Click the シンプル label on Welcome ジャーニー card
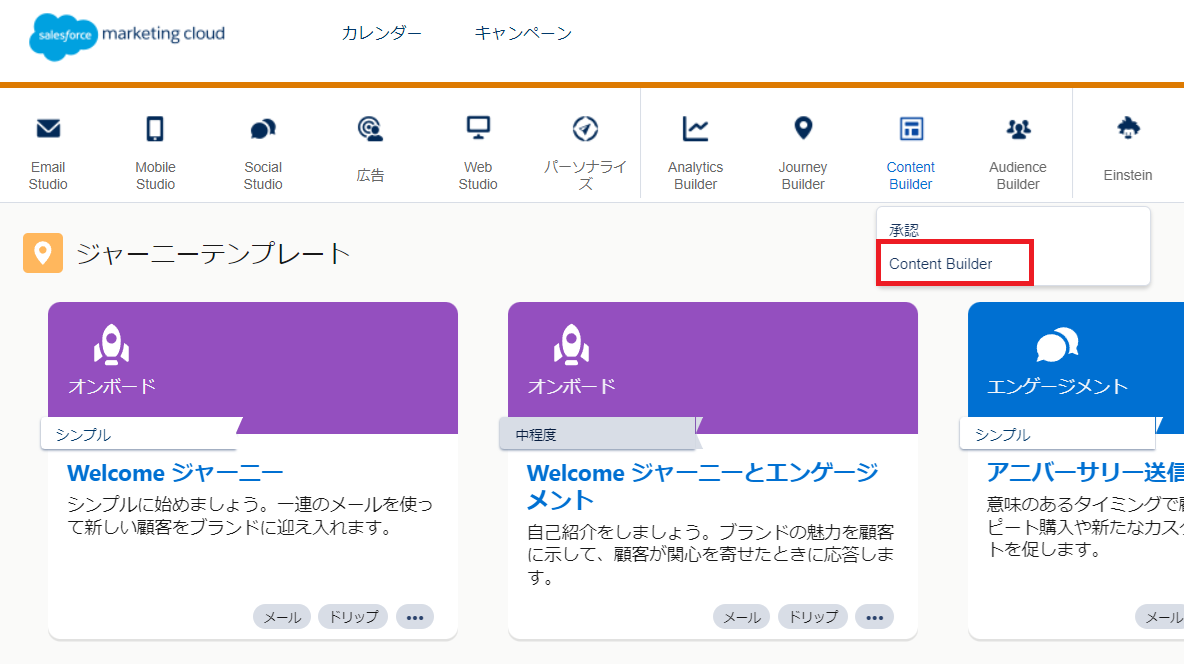This screenshot has height=664, width=1184. (x=83, y=435)
